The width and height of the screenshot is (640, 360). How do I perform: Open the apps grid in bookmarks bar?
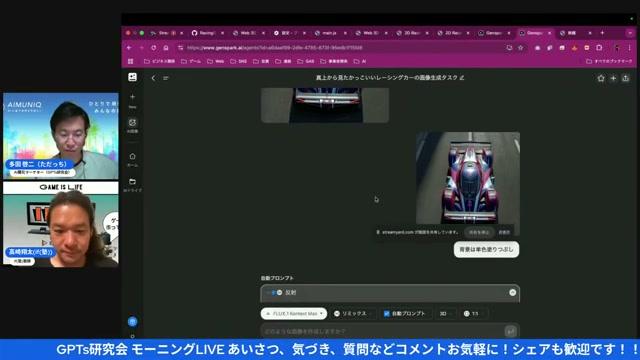[x=131, y=61]
